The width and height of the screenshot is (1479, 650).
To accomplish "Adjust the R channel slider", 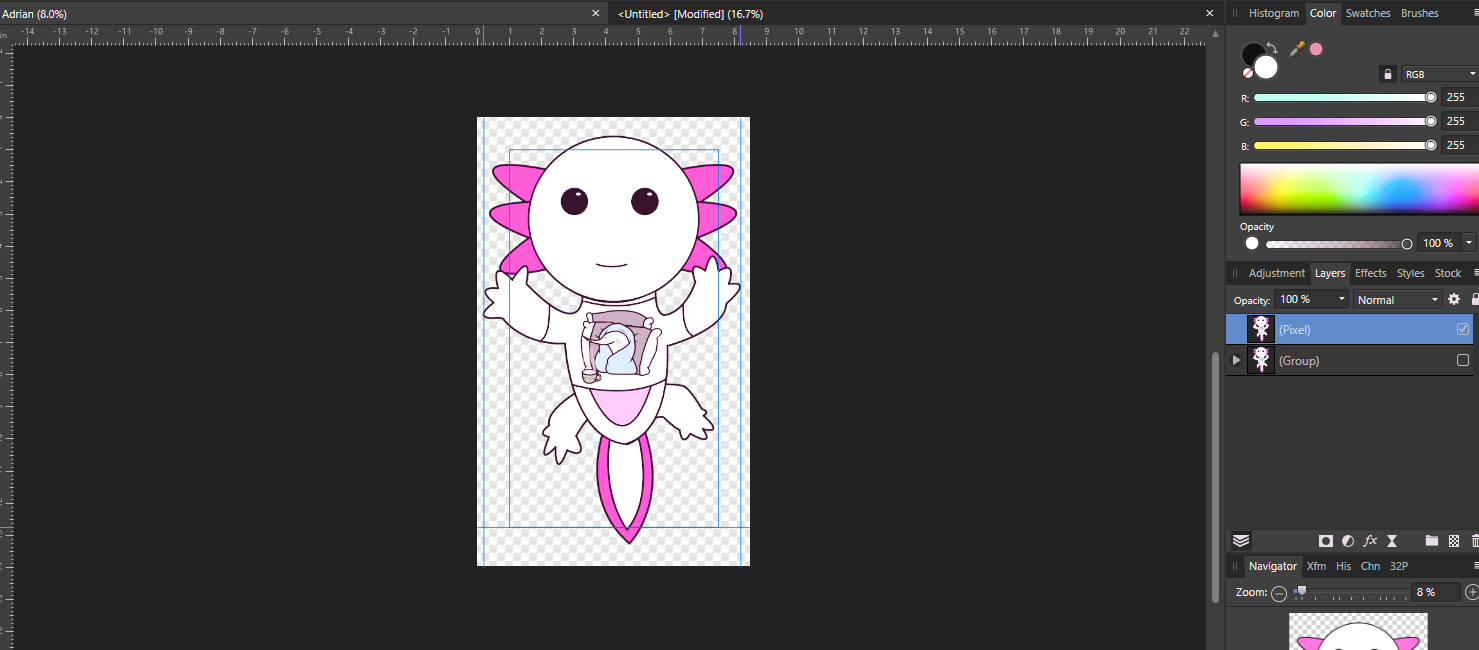I will click(1344, 97).
